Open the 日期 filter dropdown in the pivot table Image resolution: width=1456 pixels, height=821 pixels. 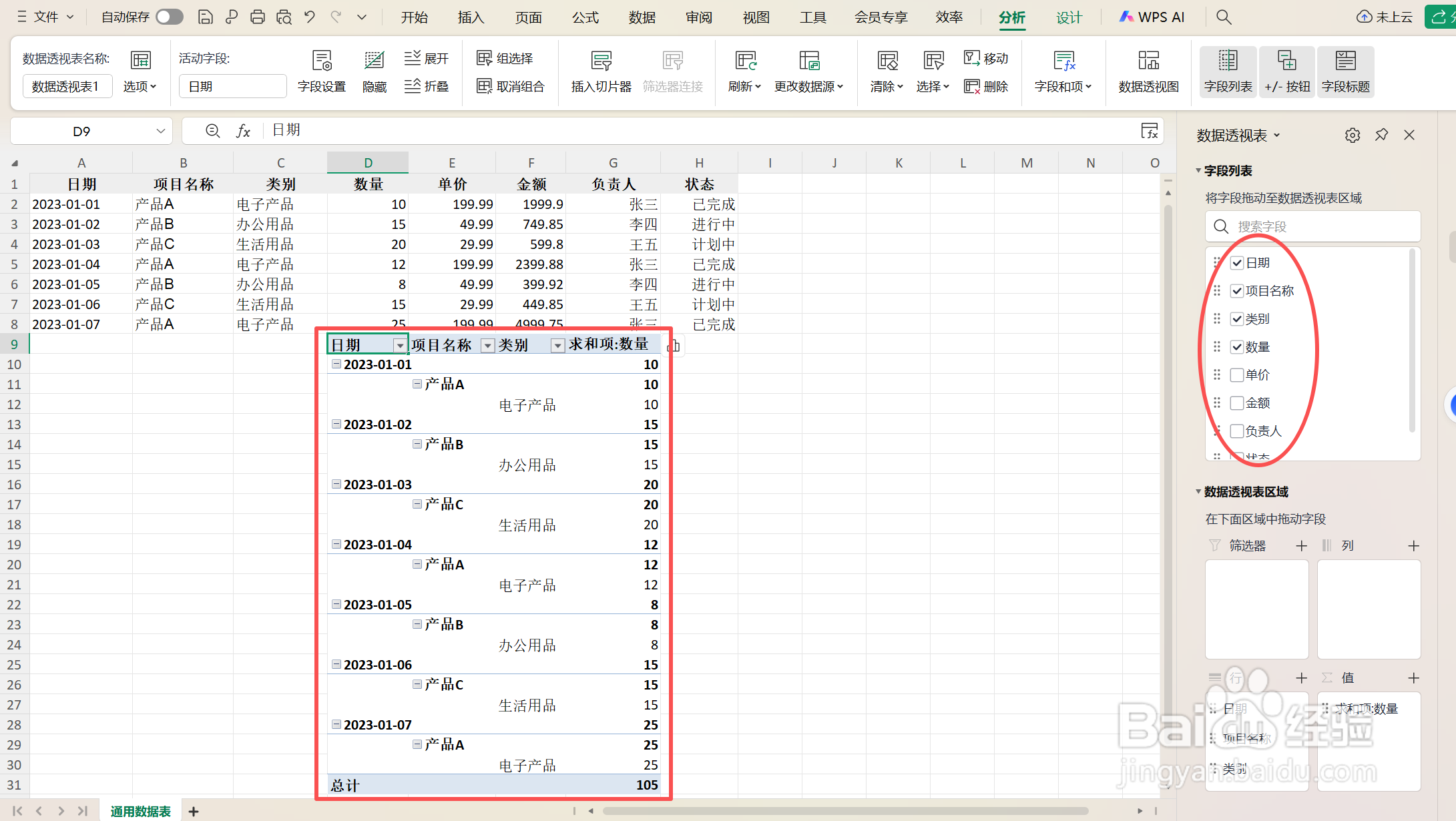(400, 346)
